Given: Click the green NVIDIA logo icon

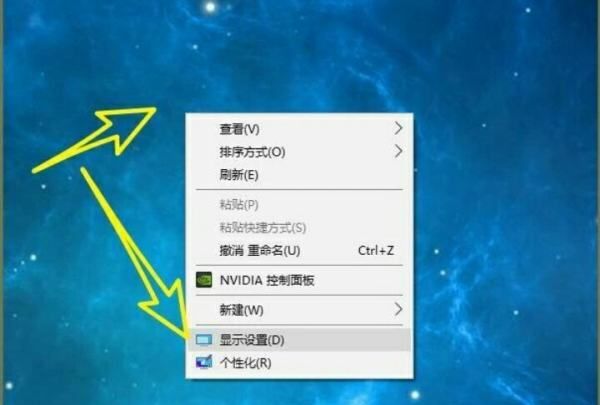Looking at the screenshot, I should coord(204,280).
